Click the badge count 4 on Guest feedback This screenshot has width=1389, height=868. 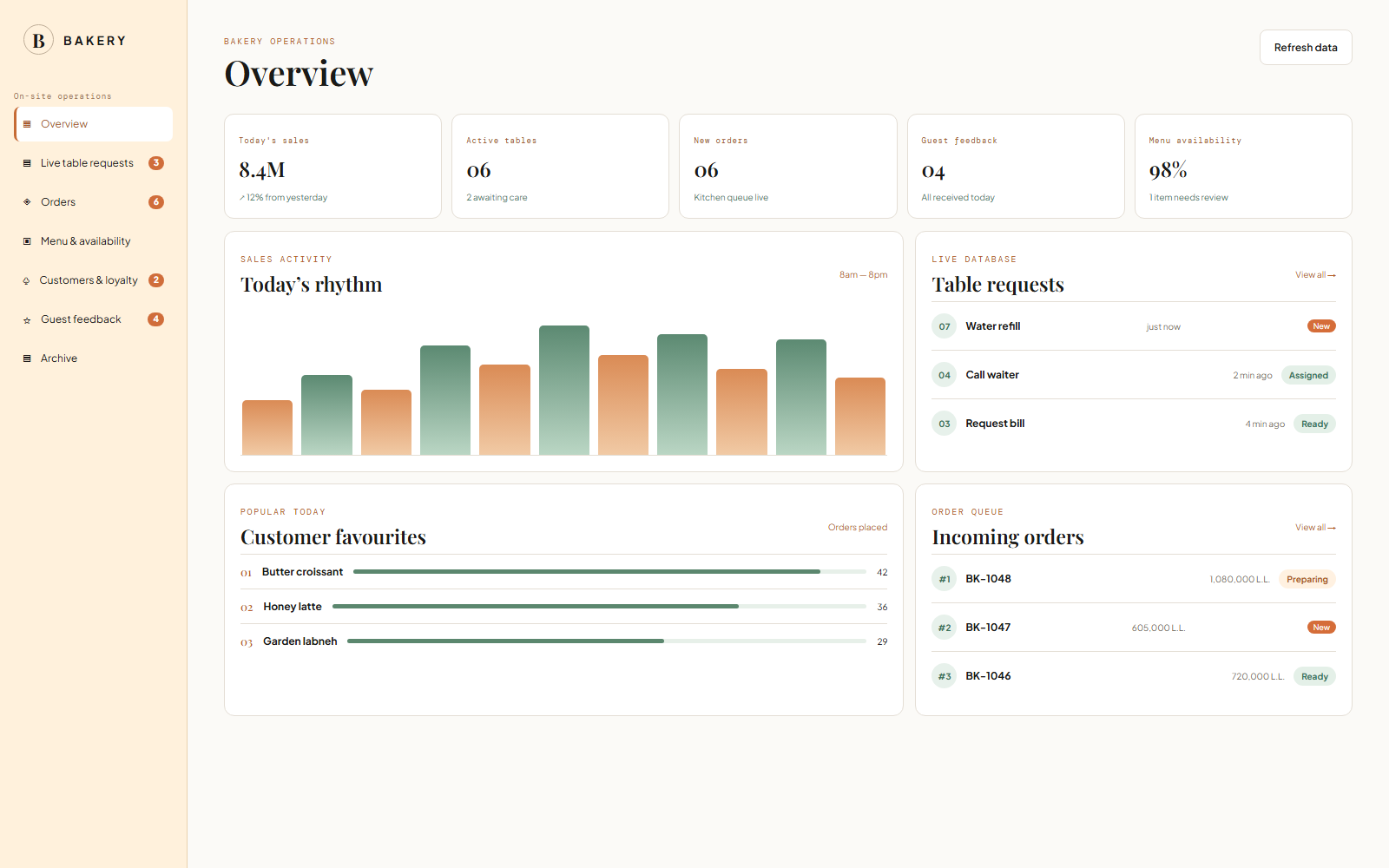(156, 319)
